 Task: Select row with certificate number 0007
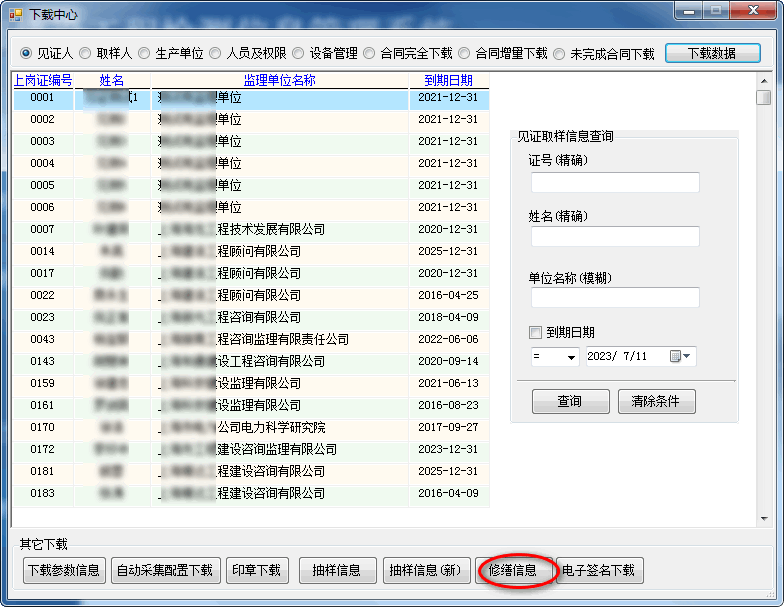pos(251,230)
